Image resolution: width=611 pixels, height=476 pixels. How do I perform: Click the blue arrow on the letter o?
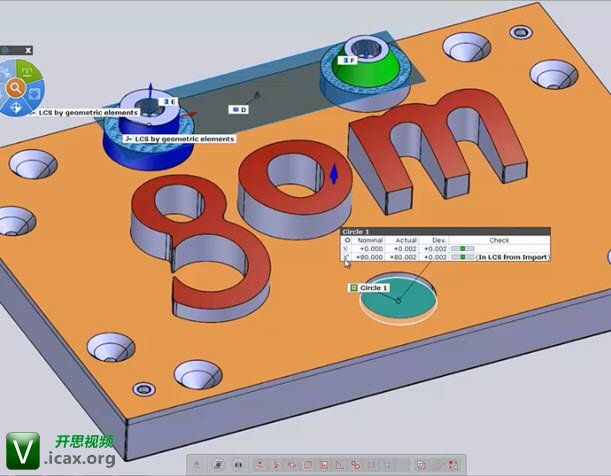pyautogui.click(x=334, y=174)
